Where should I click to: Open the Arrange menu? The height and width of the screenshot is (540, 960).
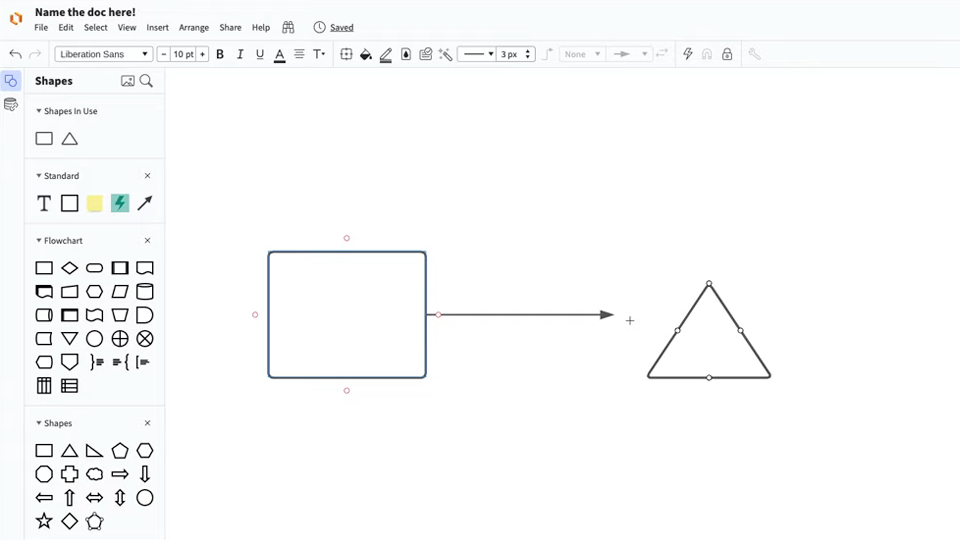[194, 28]
